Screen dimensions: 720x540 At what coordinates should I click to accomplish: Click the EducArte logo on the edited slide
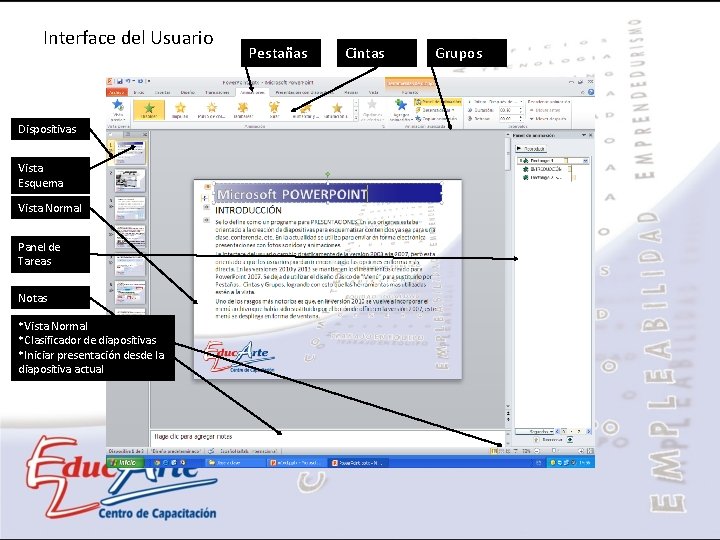click(x=238, y=356)
